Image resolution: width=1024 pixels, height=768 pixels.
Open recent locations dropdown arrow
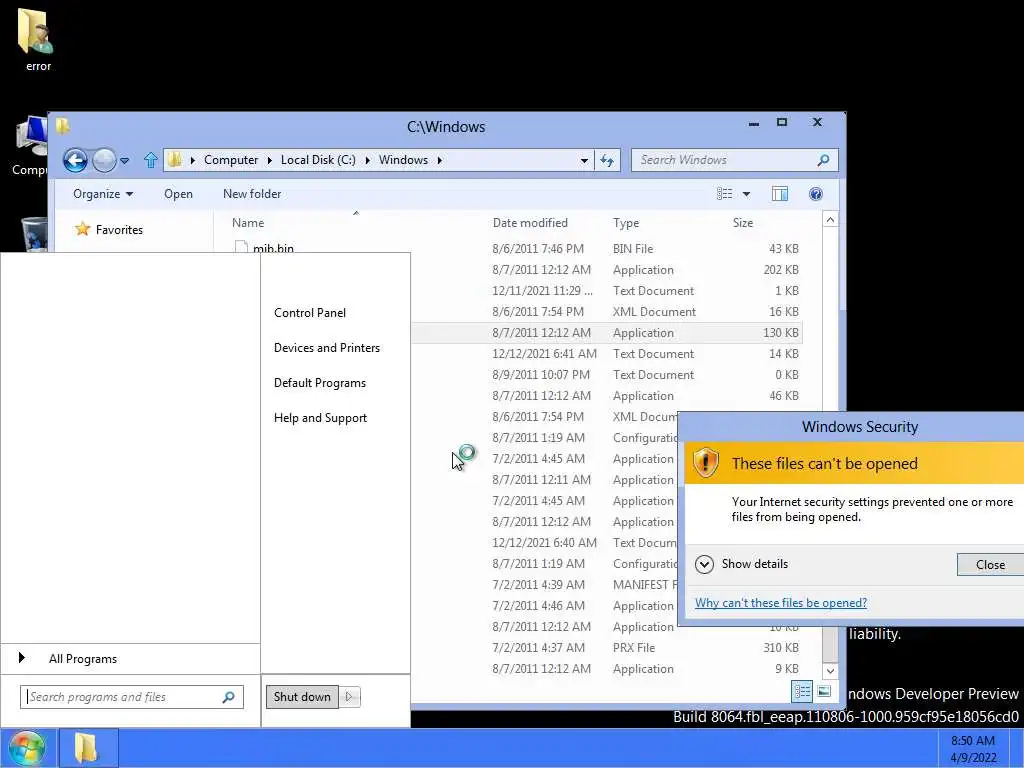pyautogui.click(x=125, y=160)
